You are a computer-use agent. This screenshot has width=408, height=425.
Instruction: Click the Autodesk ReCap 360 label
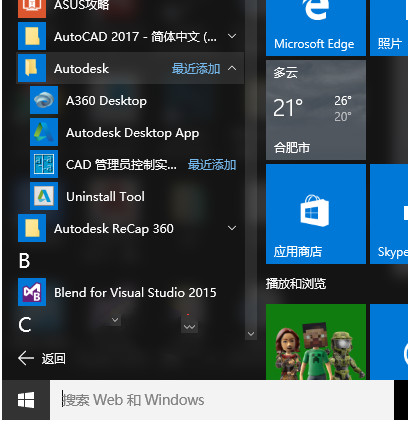pyautogui.click(x=114, y=229)
